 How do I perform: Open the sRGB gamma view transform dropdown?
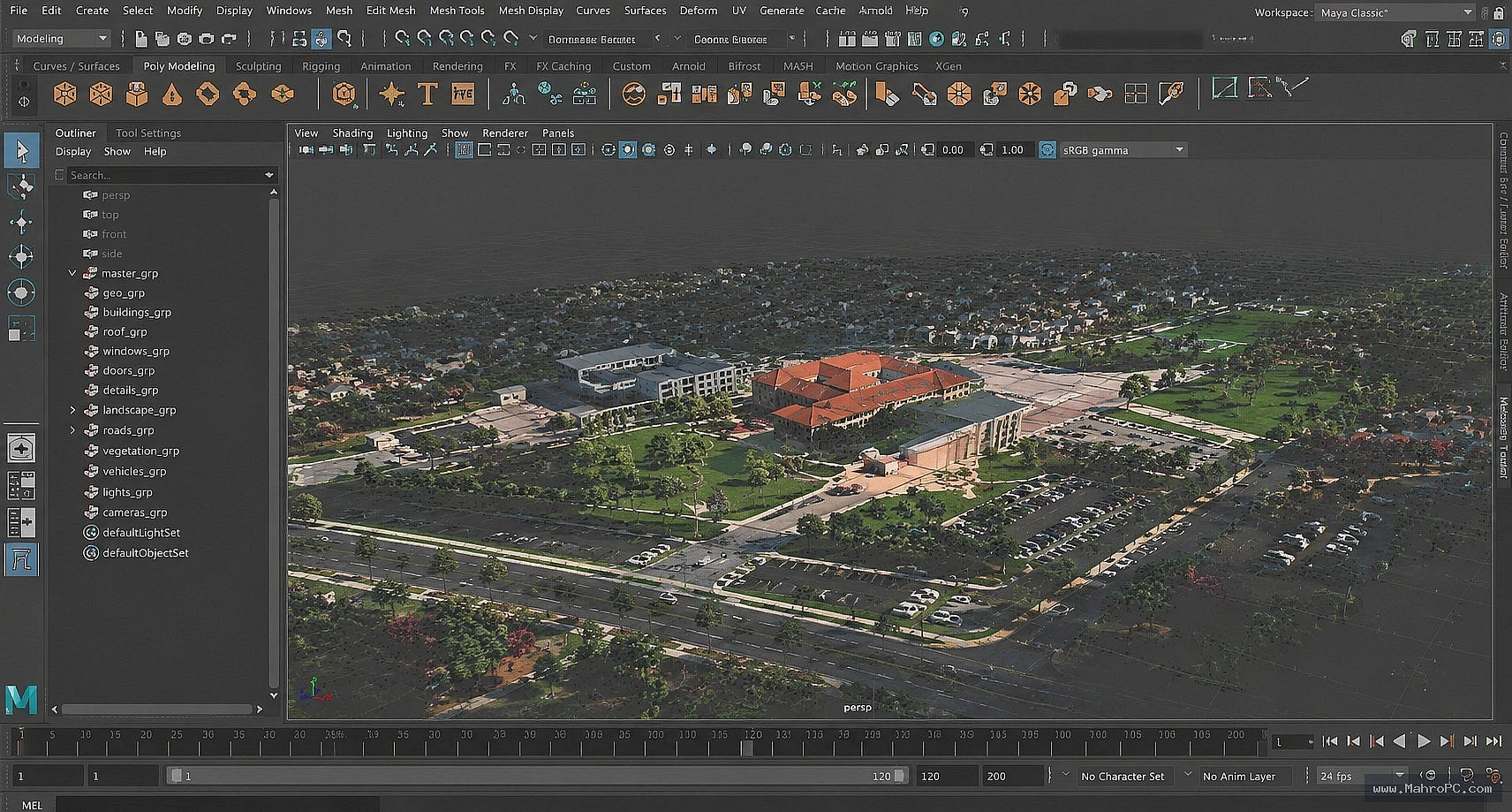point(1123,150)
